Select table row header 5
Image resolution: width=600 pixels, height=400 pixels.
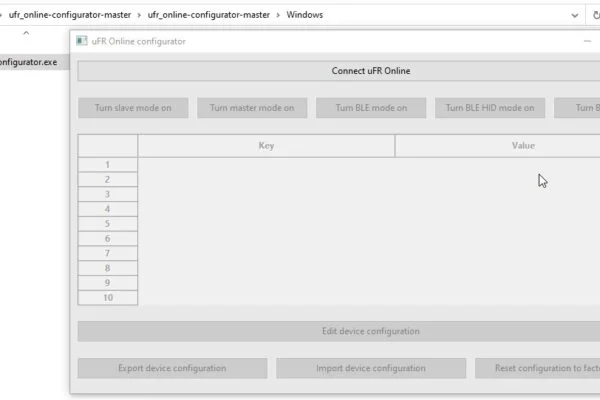[108, 224]
